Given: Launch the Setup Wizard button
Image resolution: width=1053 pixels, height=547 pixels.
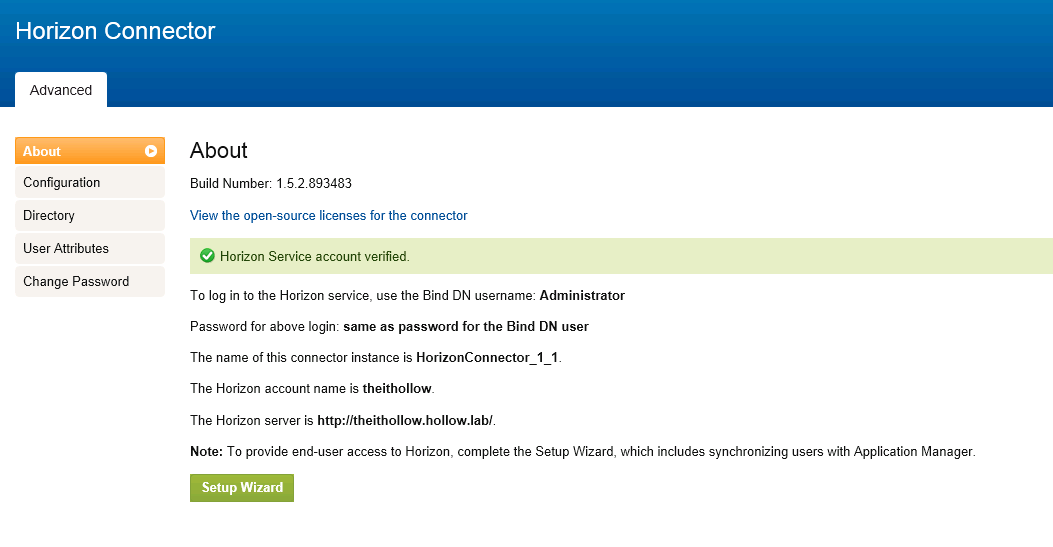Looking at the screenshot, I should pos(242,488).
